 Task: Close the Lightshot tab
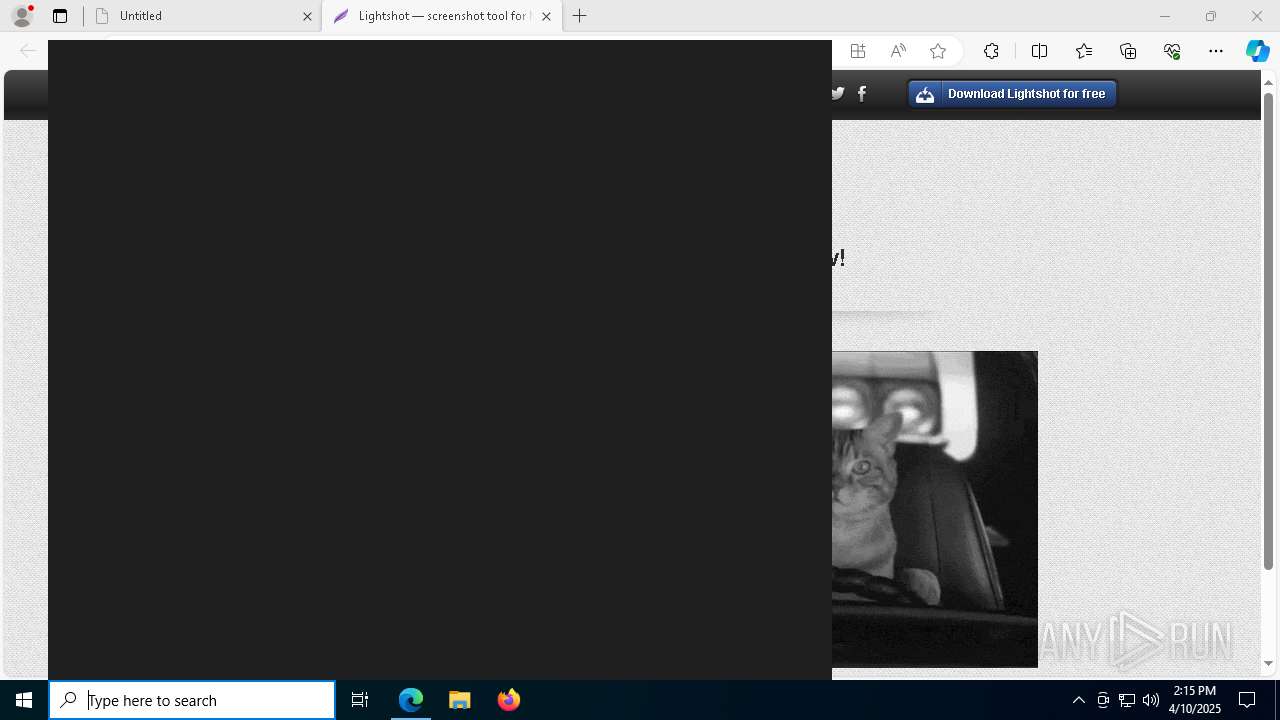[546, 16]
